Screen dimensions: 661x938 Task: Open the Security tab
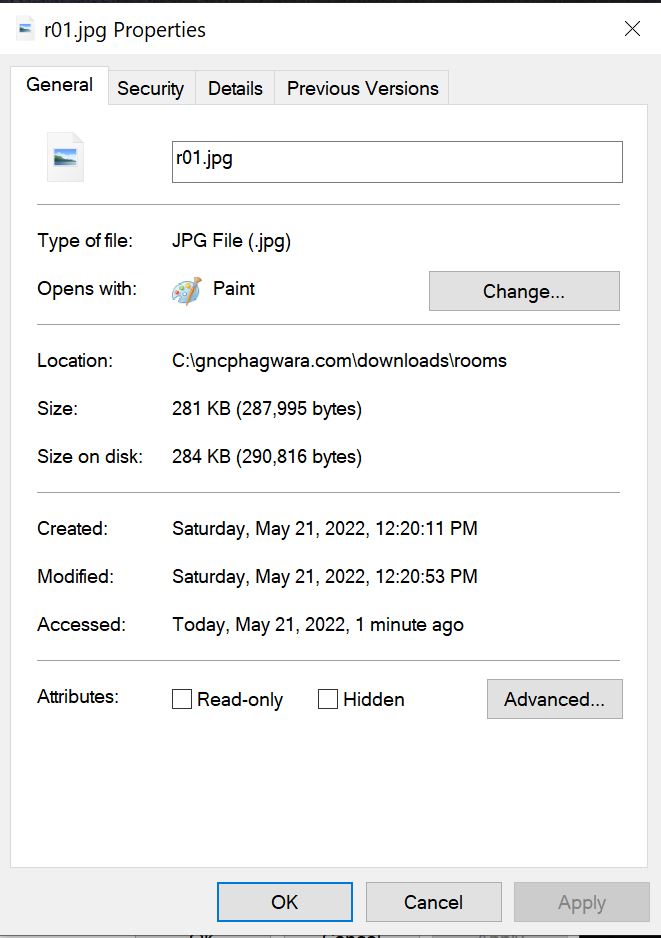pyautogui.click(x=150, y=88)
